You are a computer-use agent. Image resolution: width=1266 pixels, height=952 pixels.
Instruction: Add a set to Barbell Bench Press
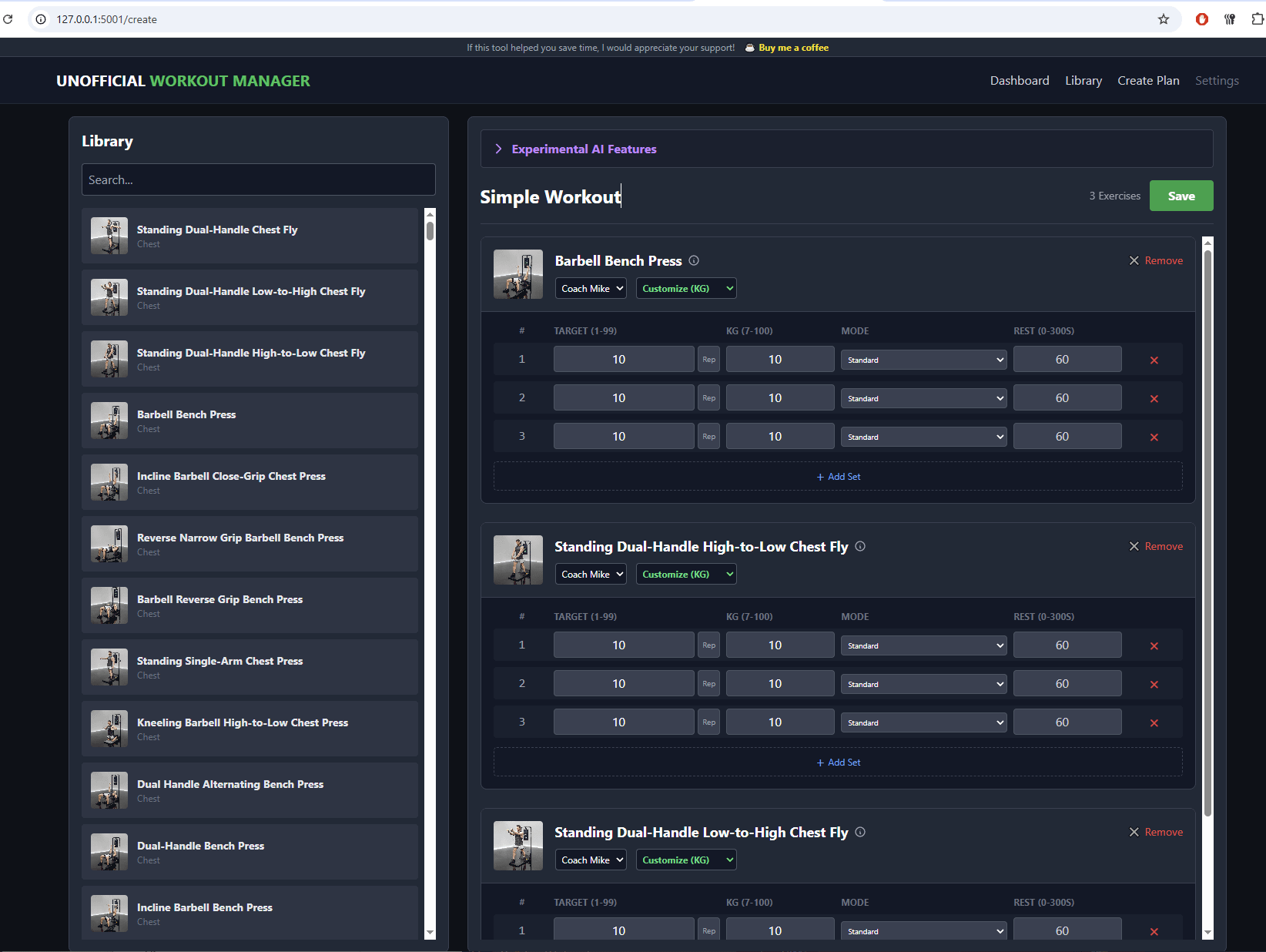pos(838,477)
